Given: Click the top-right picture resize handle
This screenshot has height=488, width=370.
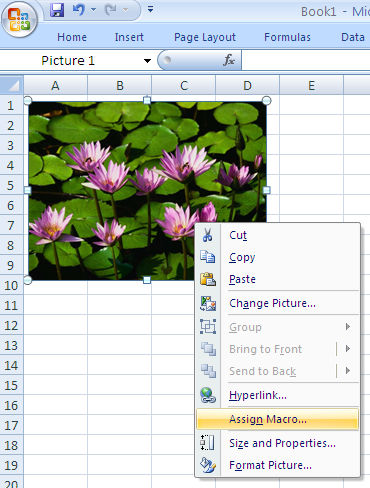Looking at the screenshot, I should [267, 100].
